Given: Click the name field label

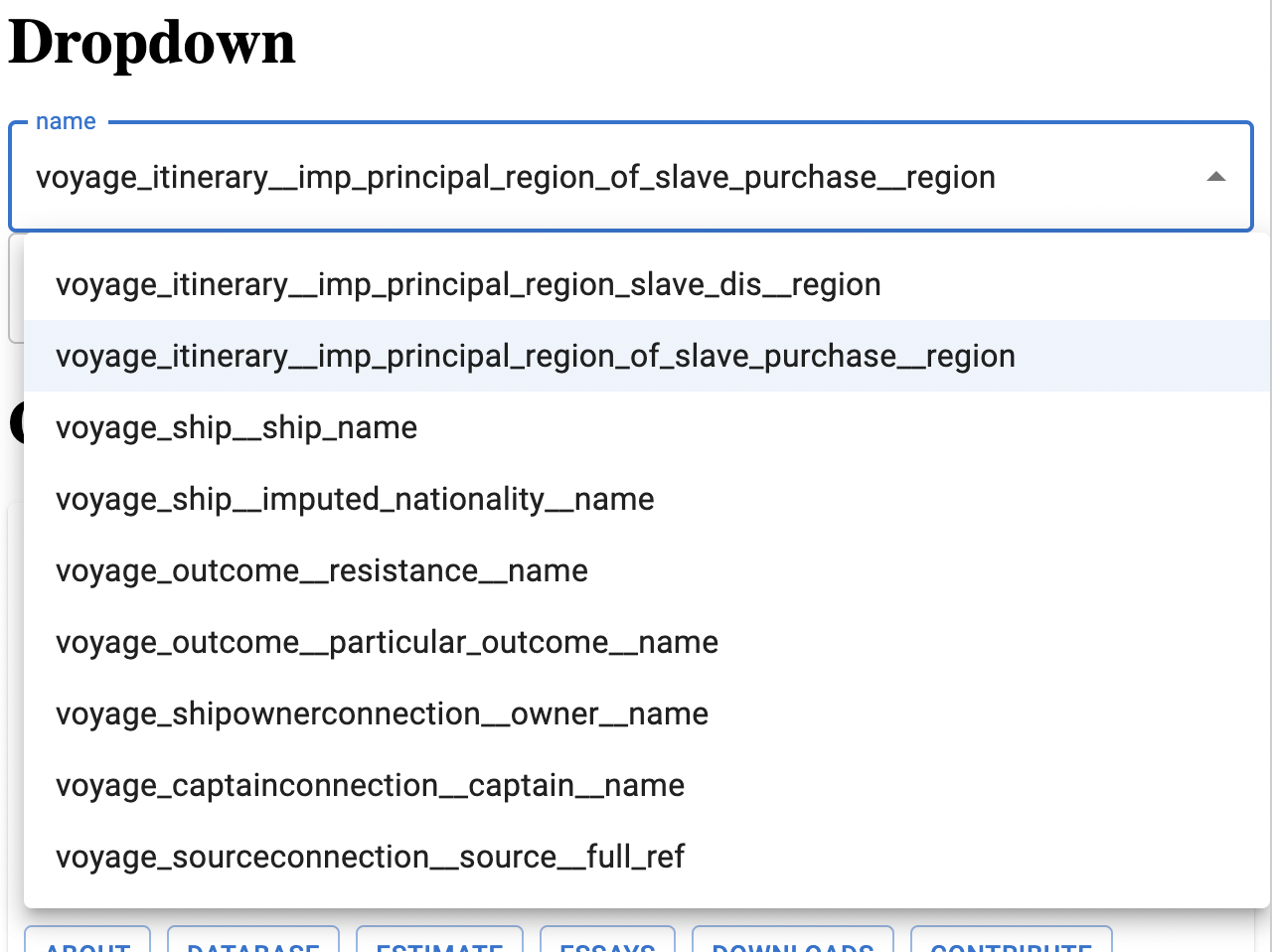Looking at the screenshot, I should coord(65,120).
